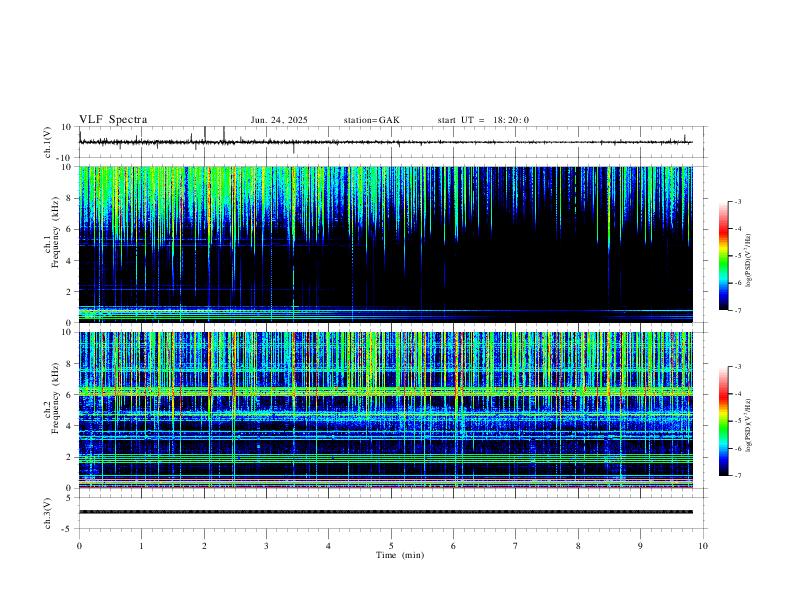This screenshot has width=792, height=612.
Task: Click the ch.1 color bar log(PSD) label
Action: (748, 260)
